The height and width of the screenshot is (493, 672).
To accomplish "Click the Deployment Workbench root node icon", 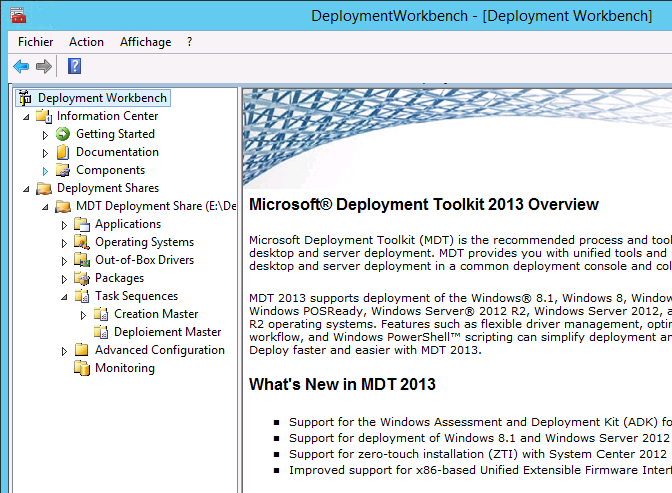I will tap(25, 98).
